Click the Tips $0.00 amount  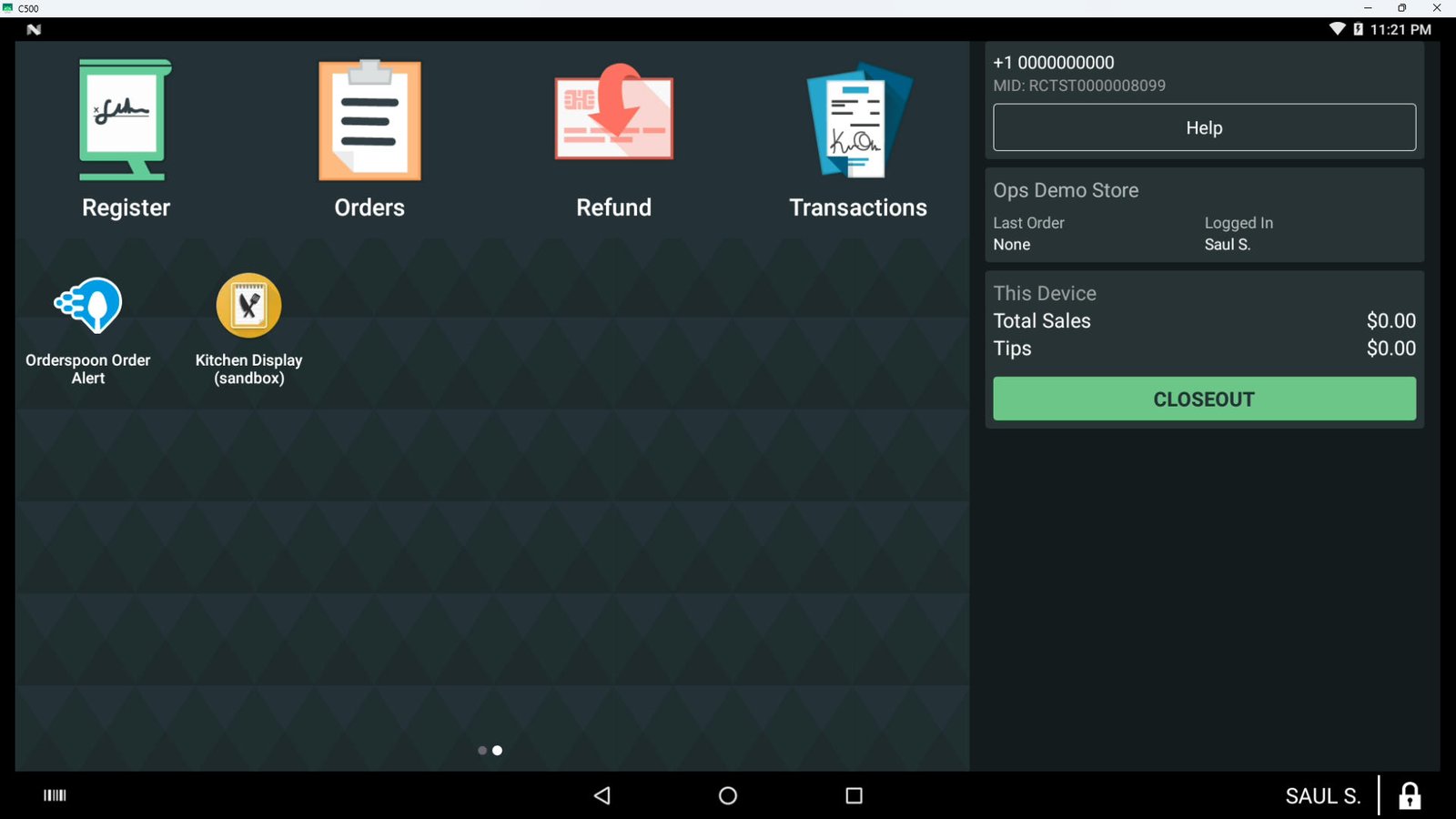[1391, 348]
